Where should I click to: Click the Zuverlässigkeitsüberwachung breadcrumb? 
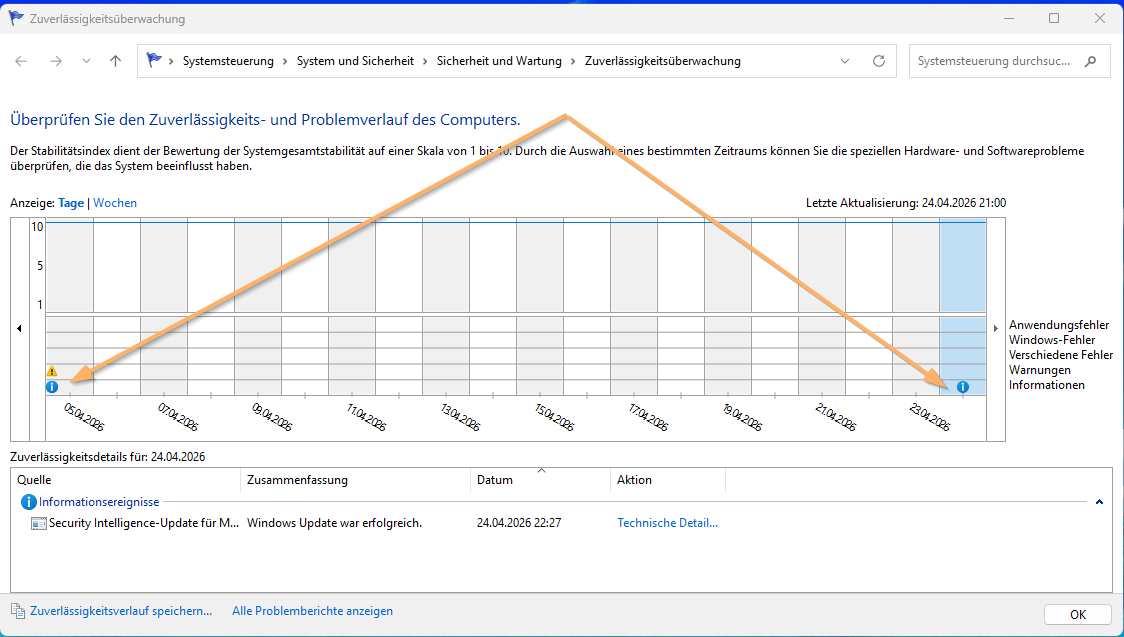(663, 62)
